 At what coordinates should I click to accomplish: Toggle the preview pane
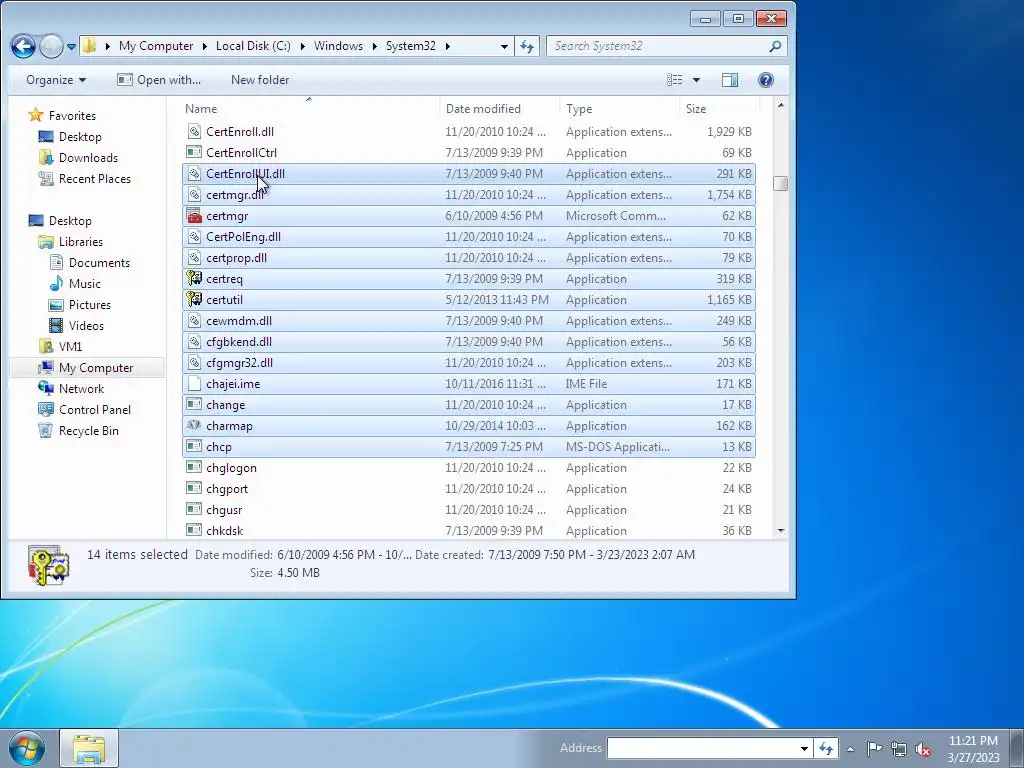730,80
